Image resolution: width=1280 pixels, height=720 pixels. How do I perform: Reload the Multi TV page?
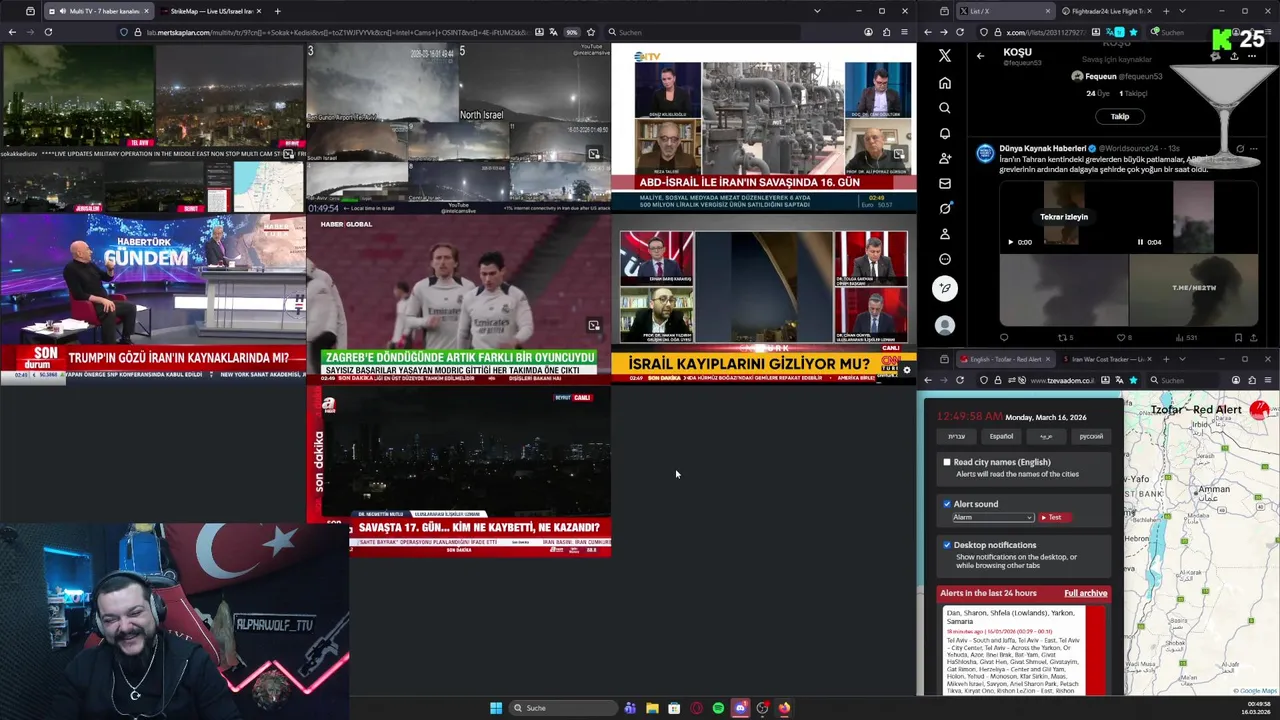[48, 32]
